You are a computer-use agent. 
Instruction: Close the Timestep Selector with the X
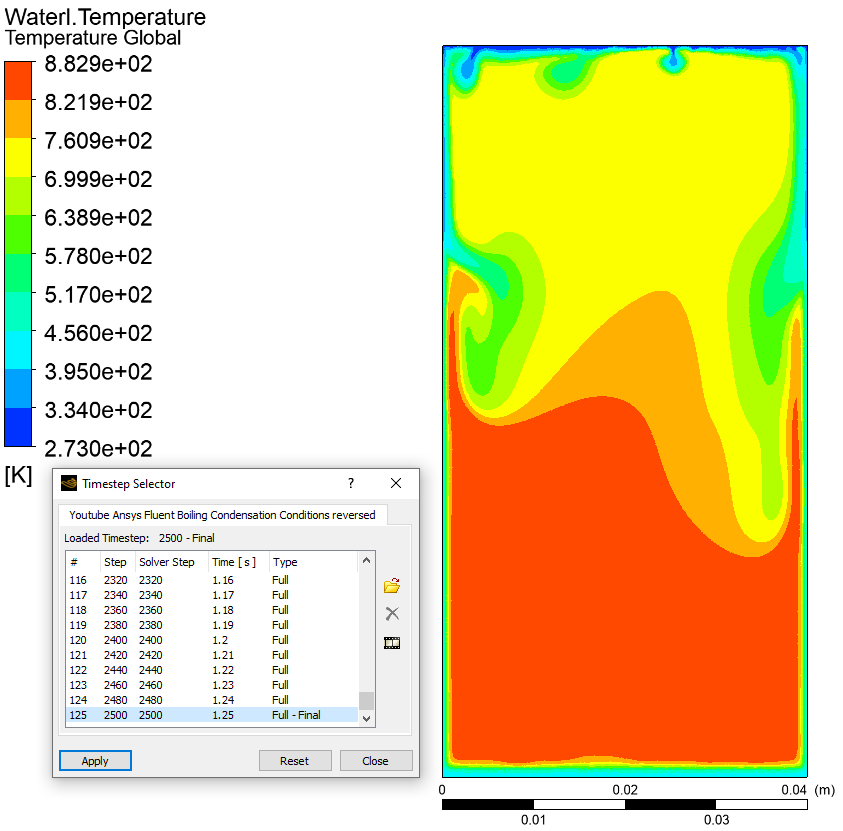396,484
